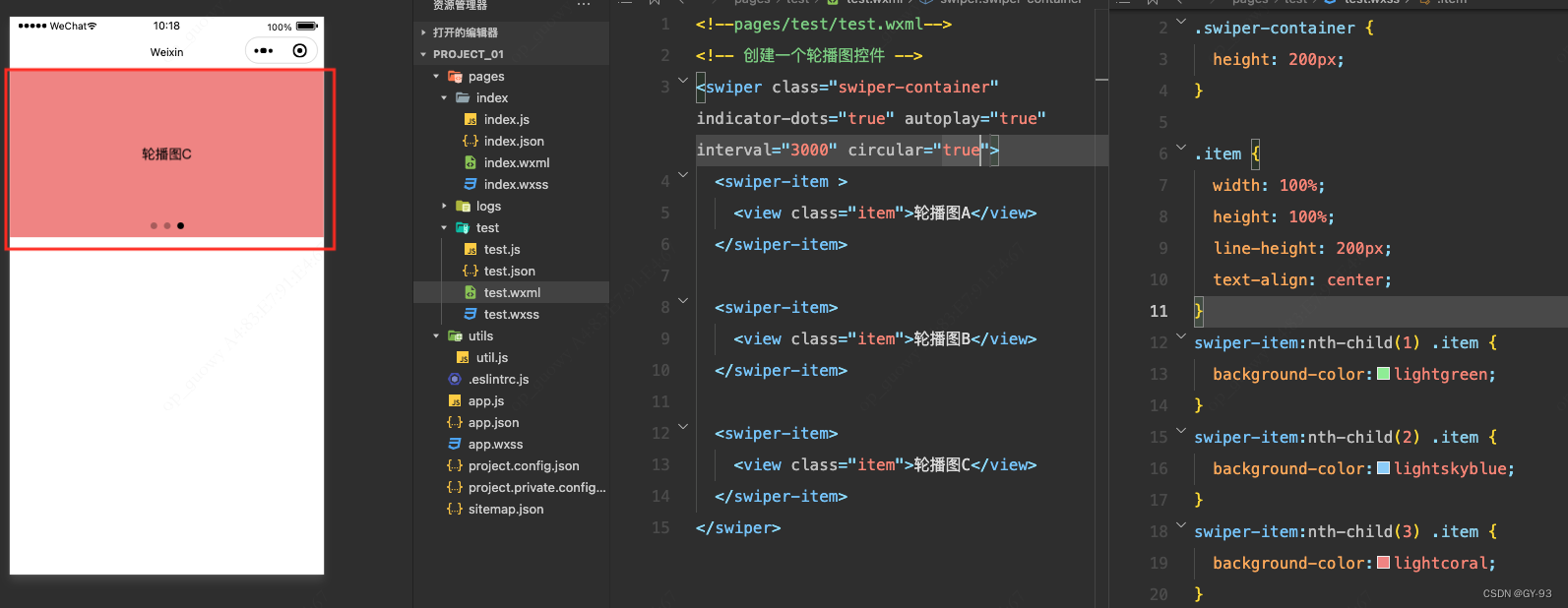
Task: Click the closing </swiper> tag
Action: pyautogui.click(x=738, y=527)
